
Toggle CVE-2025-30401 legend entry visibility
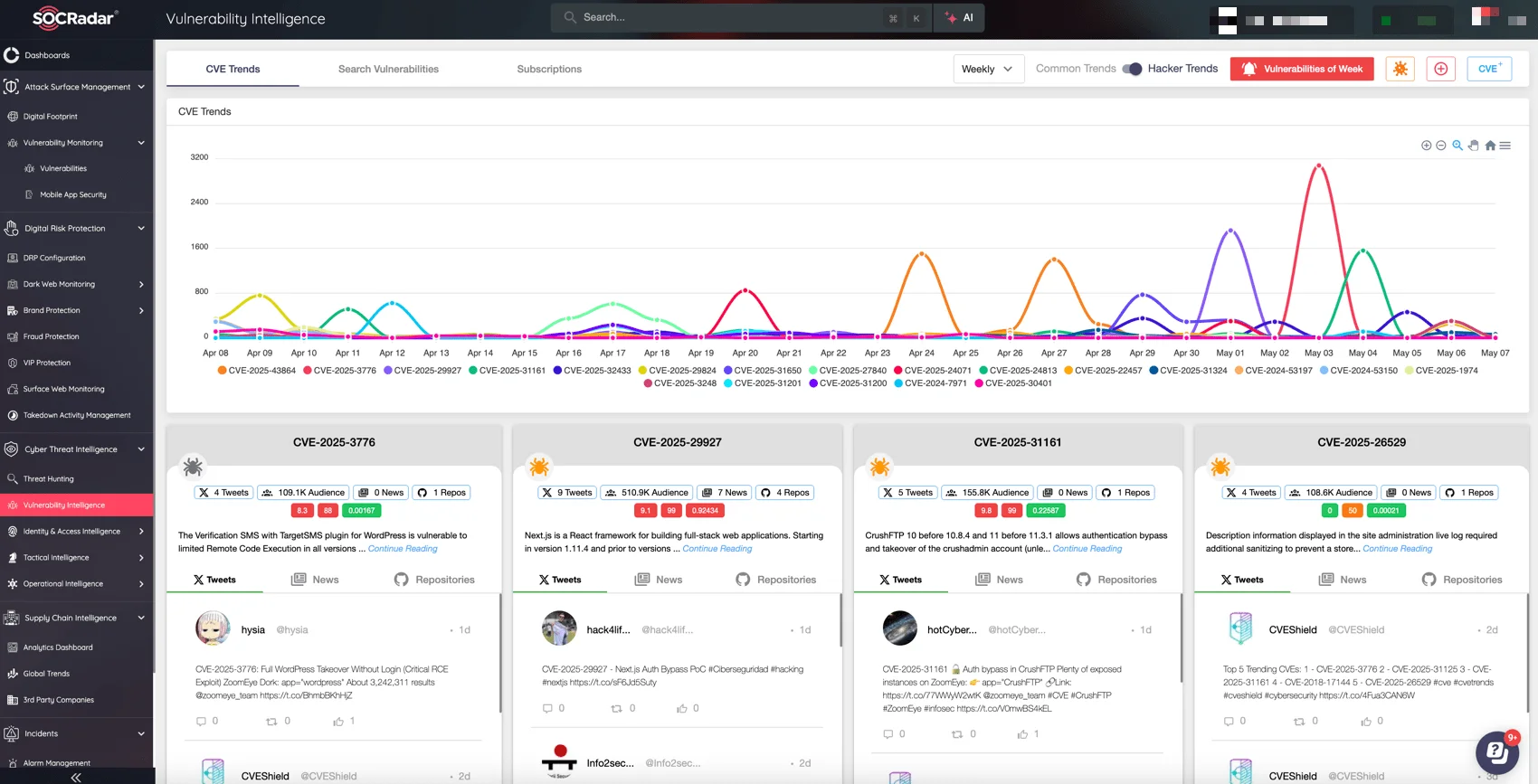click(x=1013, y=383)
